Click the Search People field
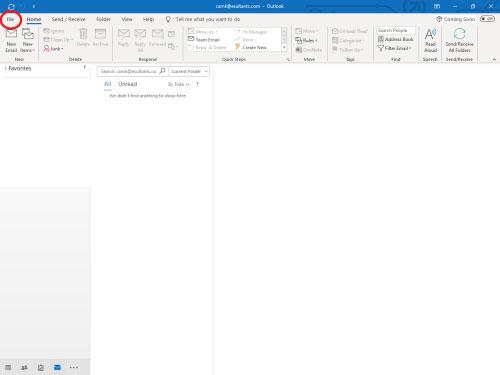 pyautogui.click(x=396, y=30)
